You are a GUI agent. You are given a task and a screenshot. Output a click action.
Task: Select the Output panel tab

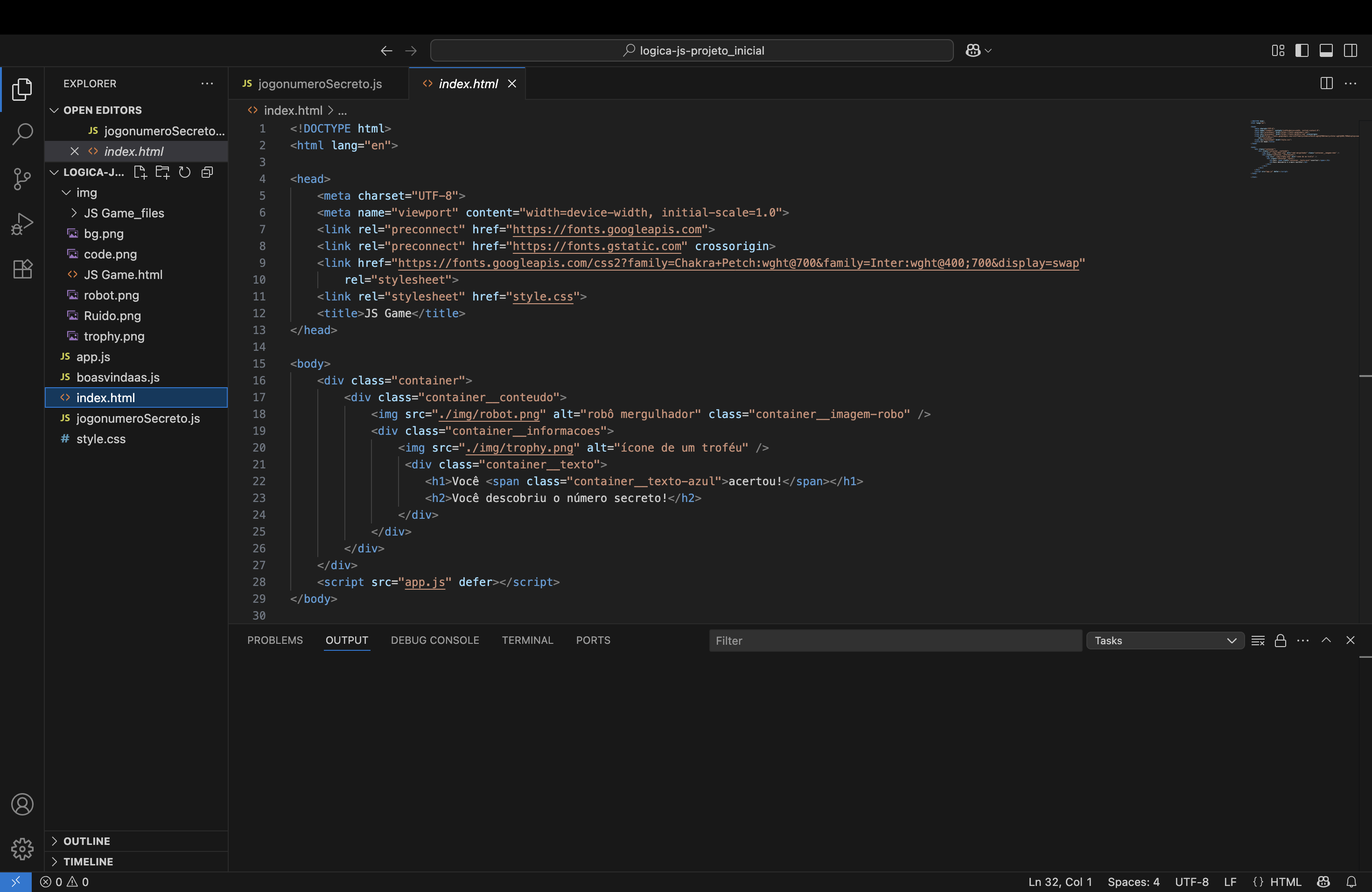(x=346, y=640)
